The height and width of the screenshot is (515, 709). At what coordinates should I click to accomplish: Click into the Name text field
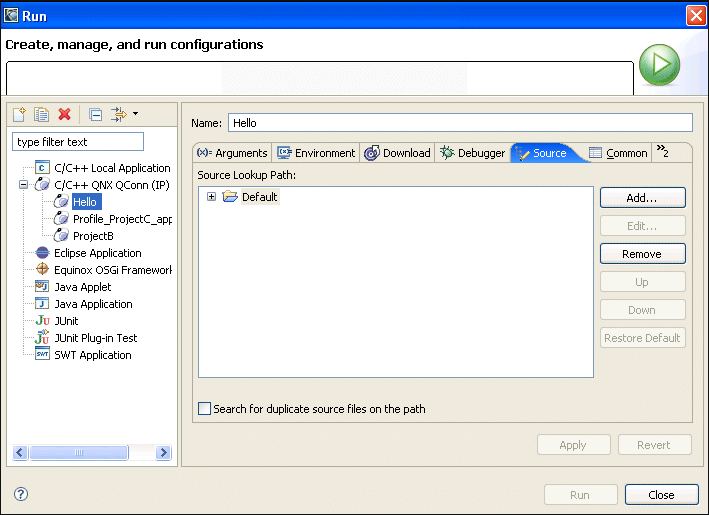[459, 123]
